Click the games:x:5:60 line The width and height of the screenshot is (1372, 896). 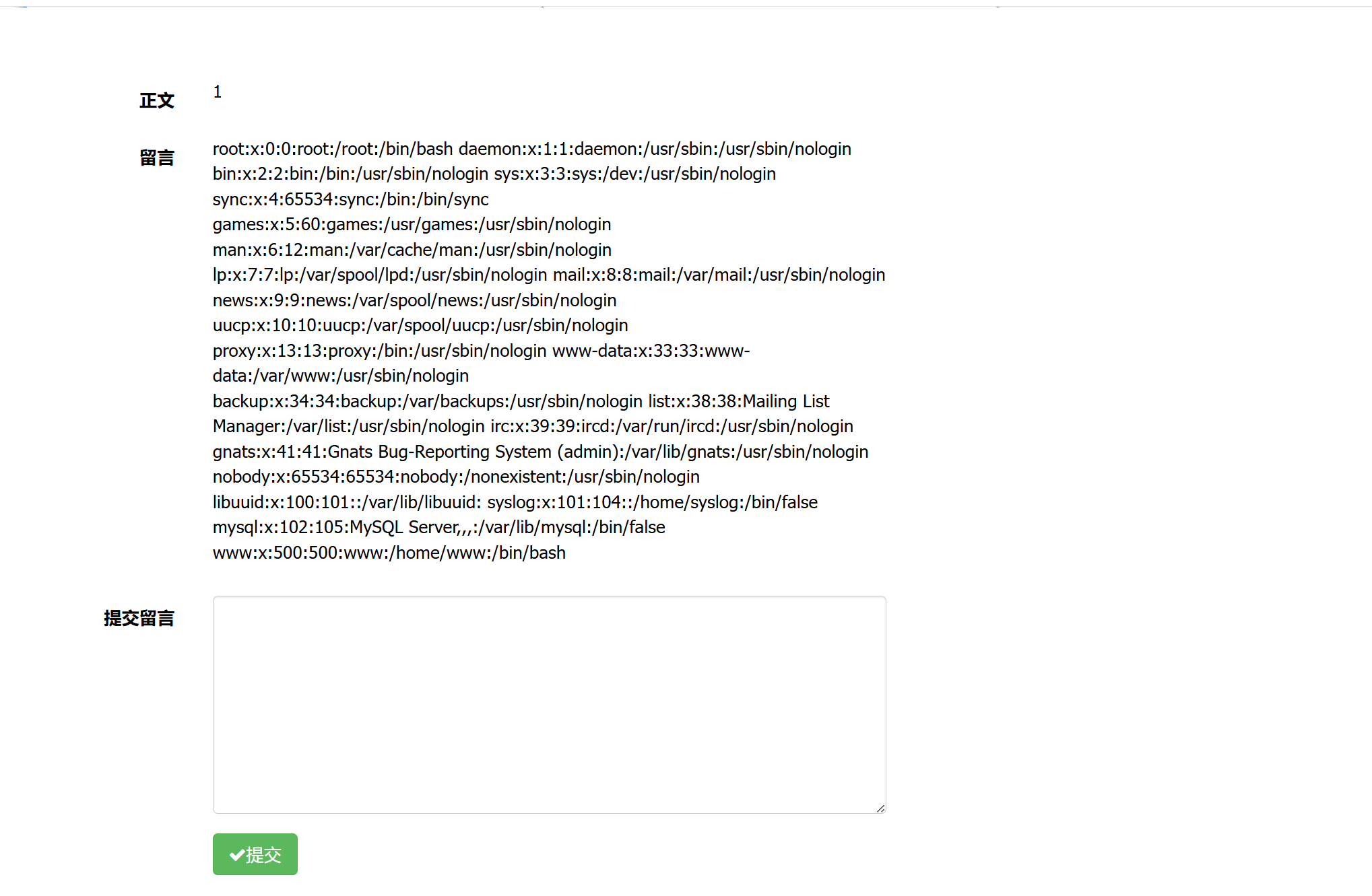pyautogui.click(x=412, y=224)
